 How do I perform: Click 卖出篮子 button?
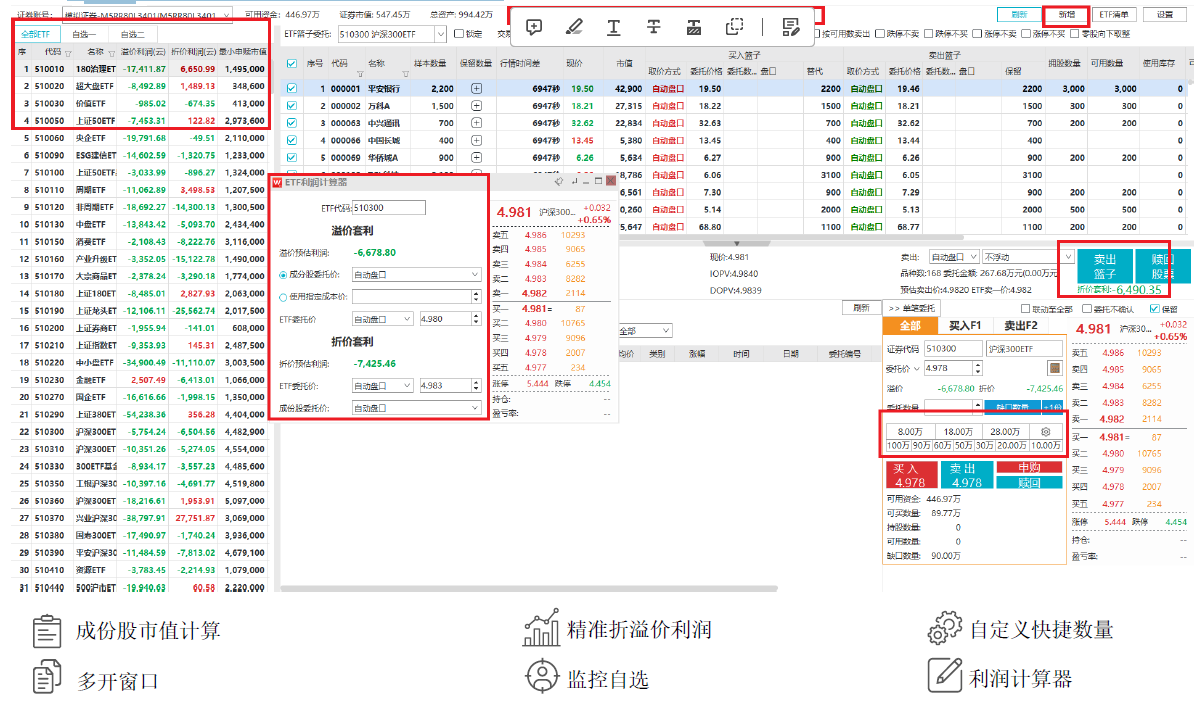click(x=1103, y=267)
